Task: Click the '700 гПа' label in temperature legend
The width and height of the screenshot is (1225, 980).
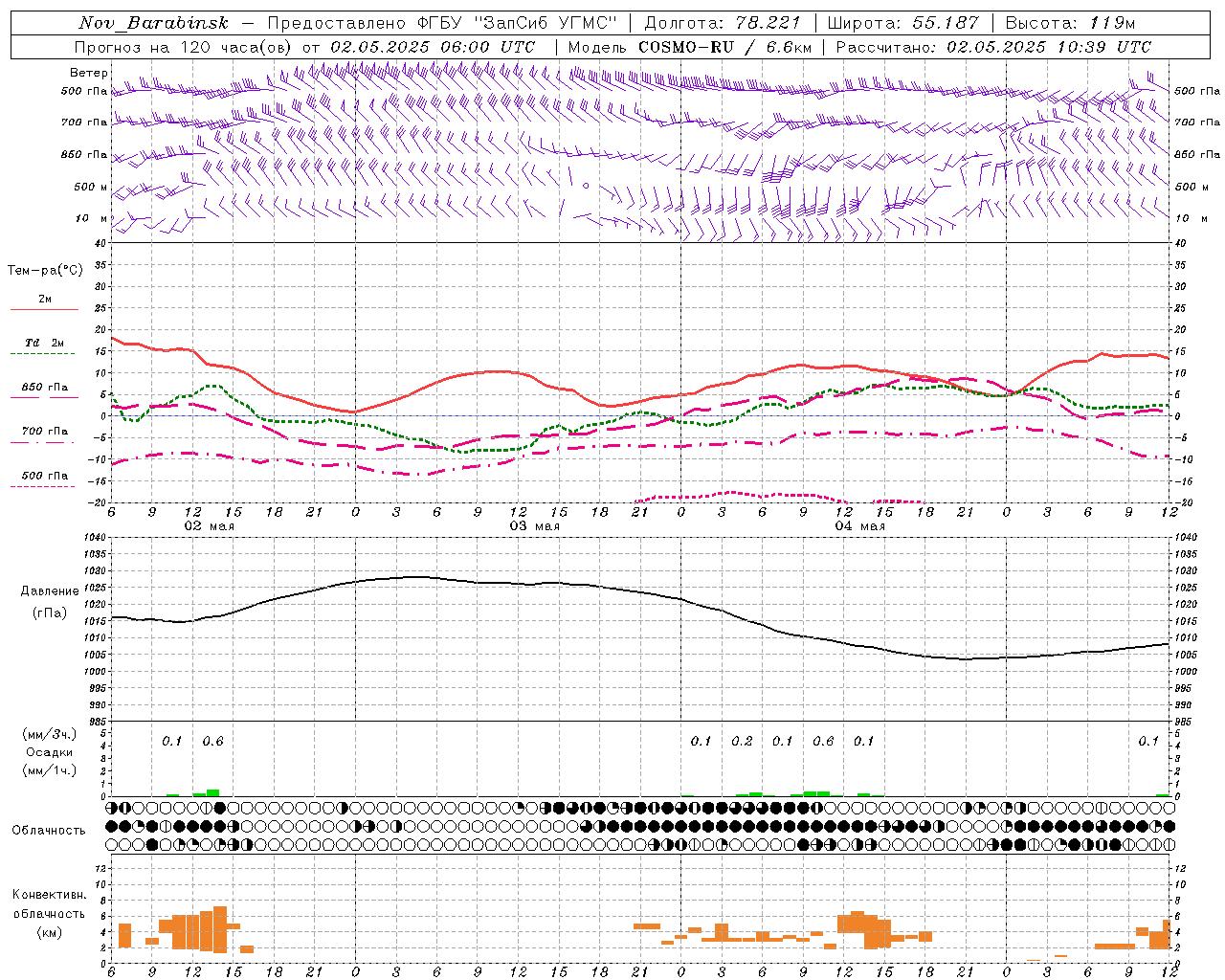Action: tap(45, 432)
